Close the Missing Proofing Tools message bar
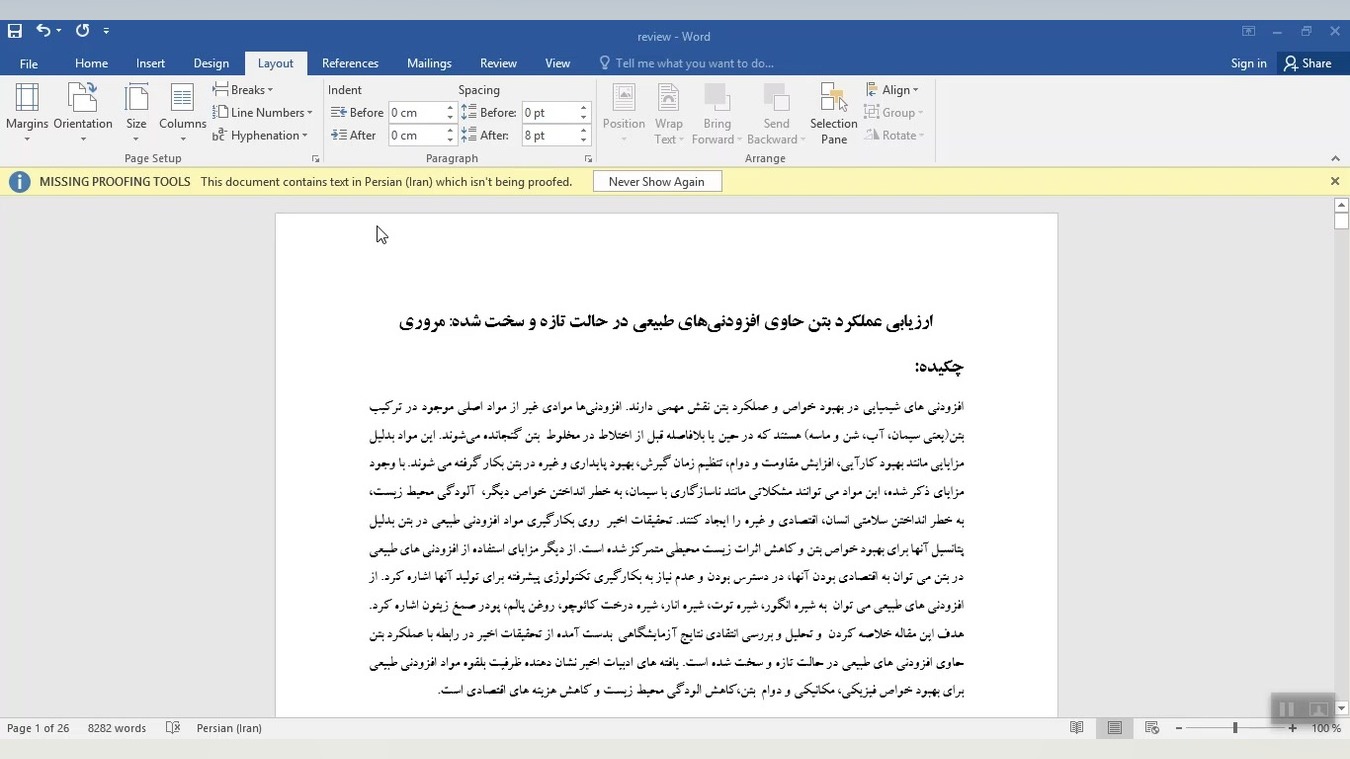The image size is (1350, 759). click(1334, 182)
